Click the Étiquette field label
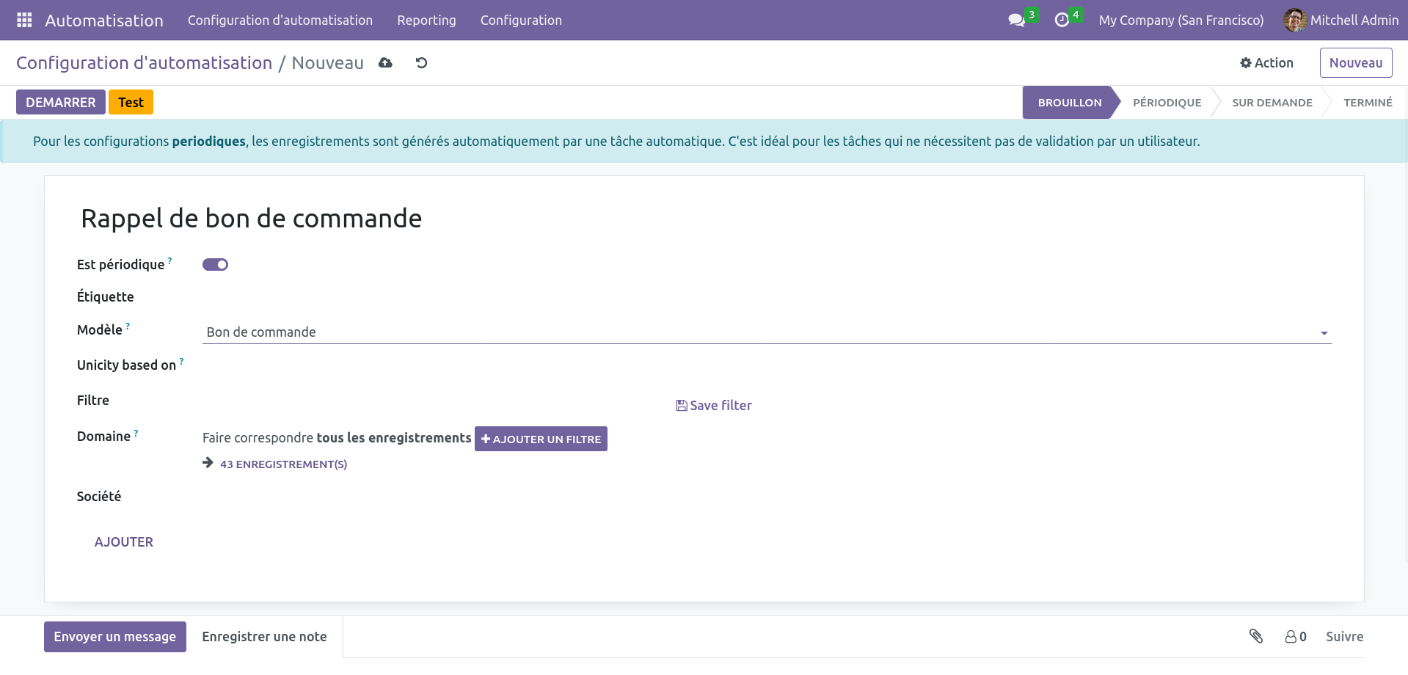 click(105, 297)
